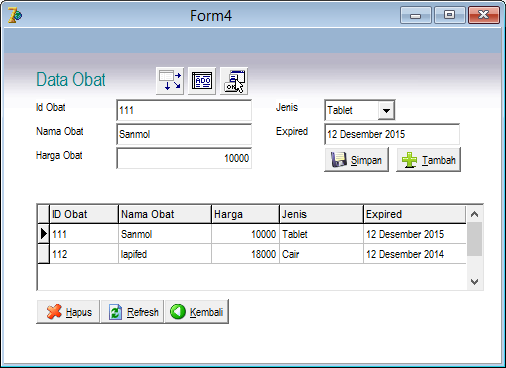The width and height of the screenshot is (506, 368).
Task: Click the Kembali back button
Action: point(197,312)
